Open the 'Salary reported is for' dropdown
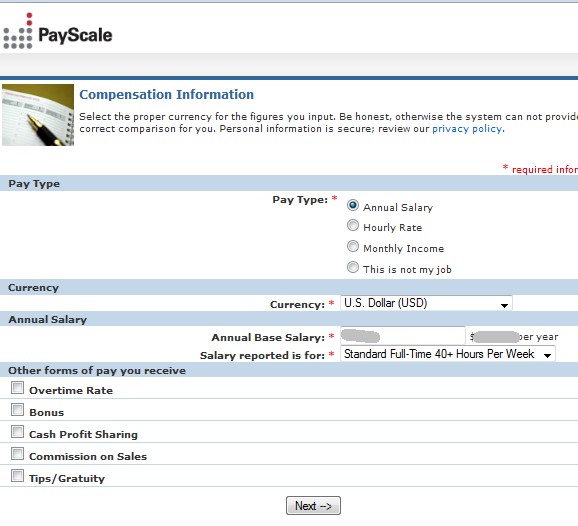 [448, 354]
